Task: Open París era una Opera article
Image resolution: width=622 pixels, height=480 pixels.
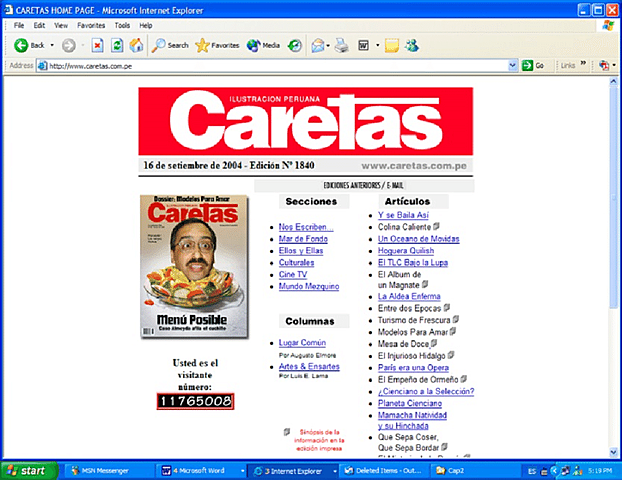Action: click(x=413, y=368)
